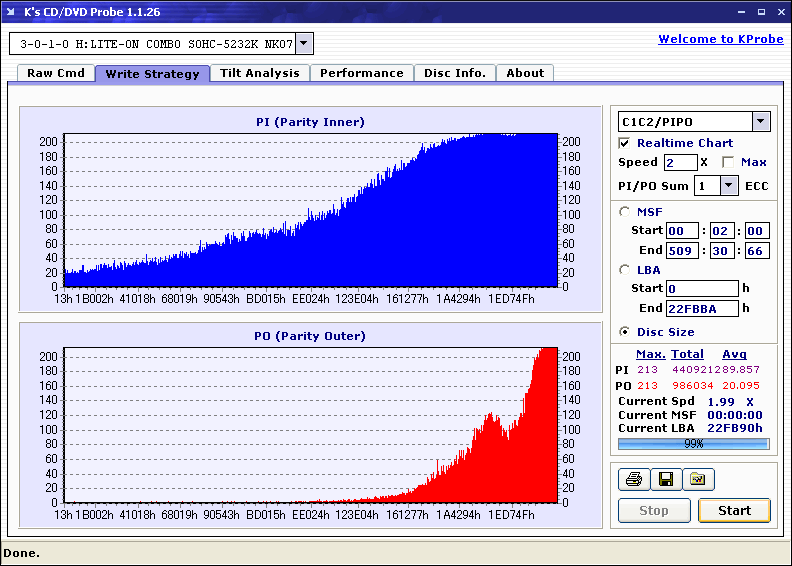Click the MSF End seconds field 30
Image resolution: width=792 pixels, height=566 pixels.
tap(722, 250)
